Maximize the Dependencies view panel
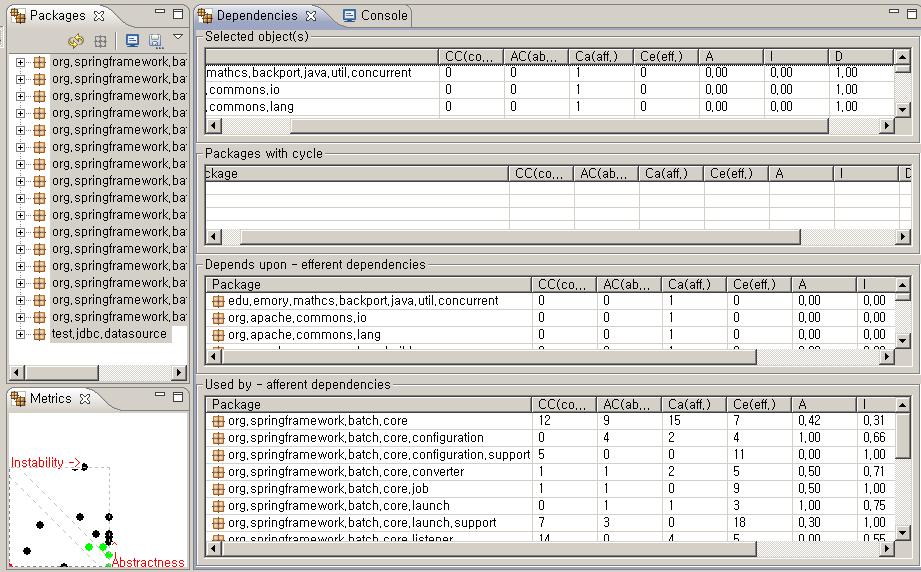 pos(912,14)
